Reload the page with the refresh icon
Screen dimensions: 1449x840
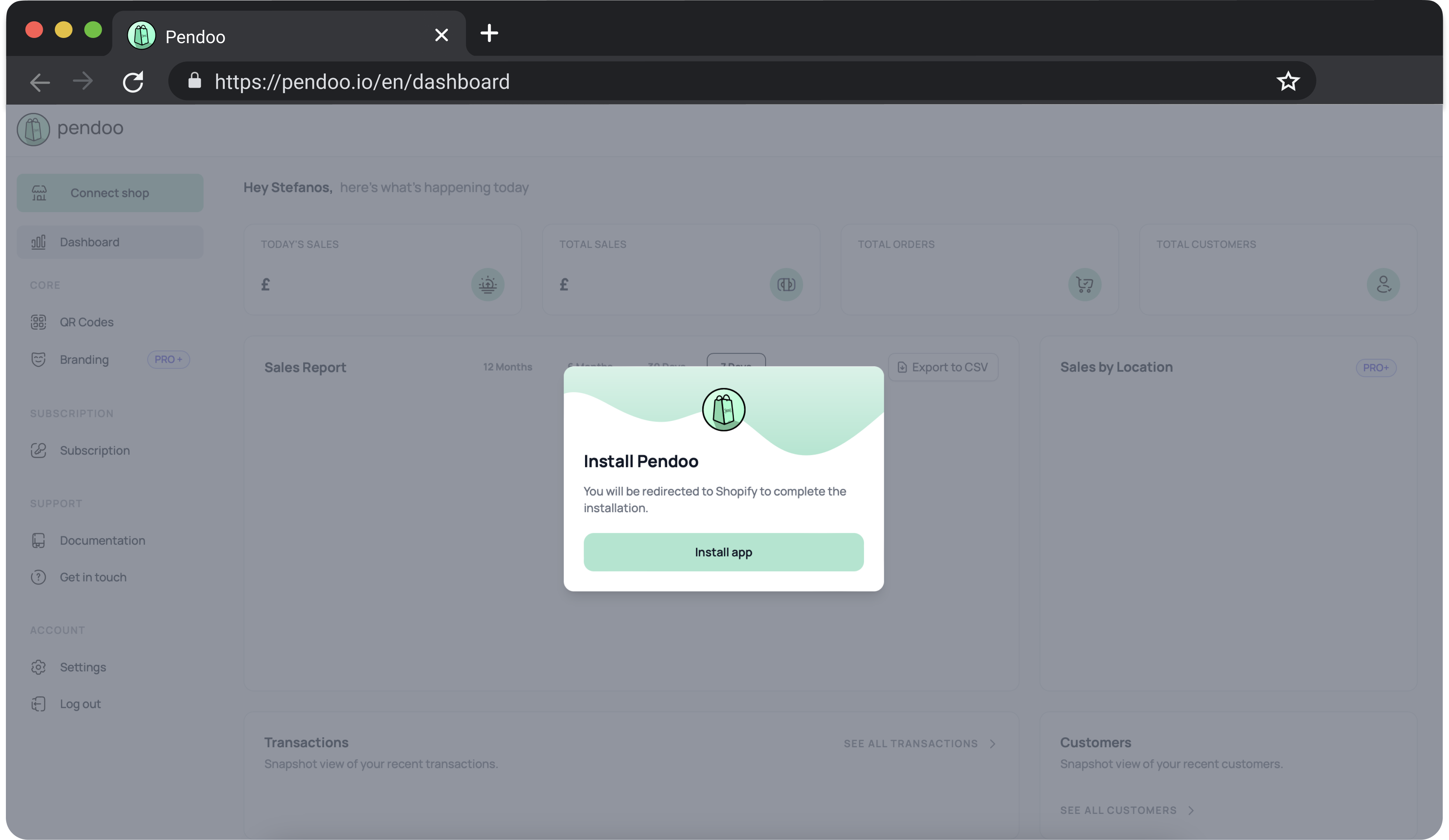coord(133,82)
